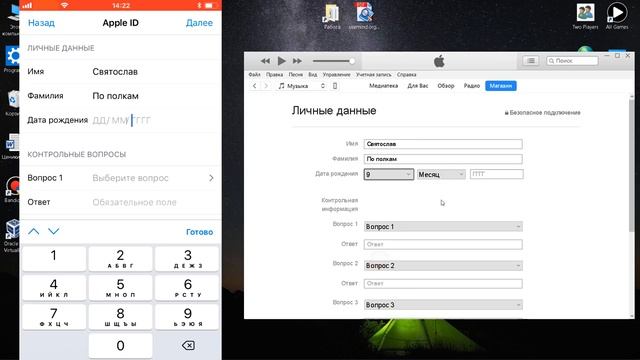Screen dimensions: 640x360
Task: Open the Файл menu
Action: tap(254, 75)
